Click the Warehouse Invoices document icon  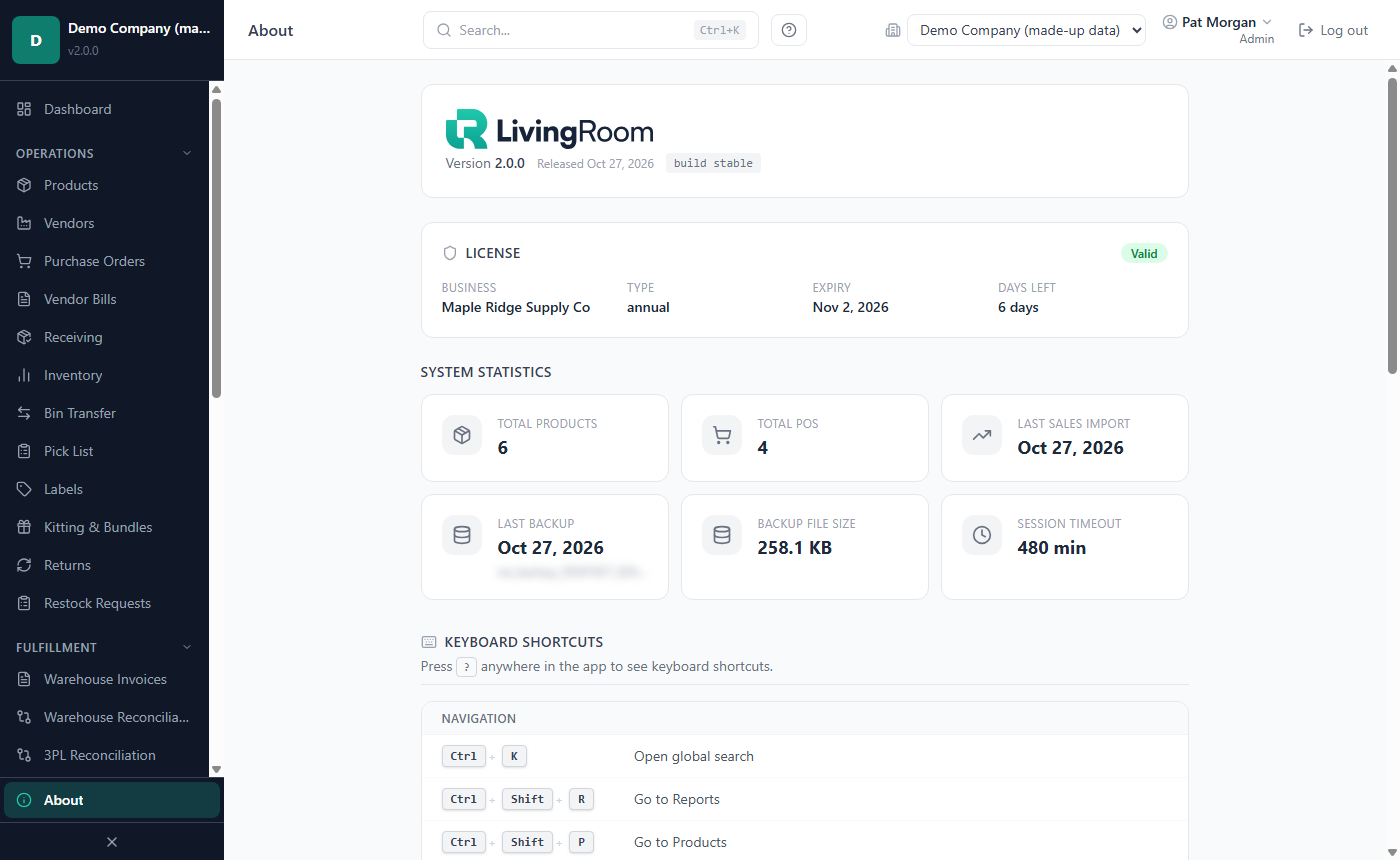24,679
